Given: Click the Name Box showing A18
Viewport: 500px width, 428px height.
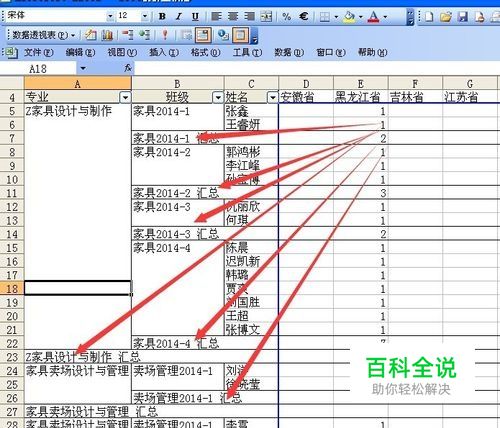Looking at the screenshot, I should click(x=38, y=69).
